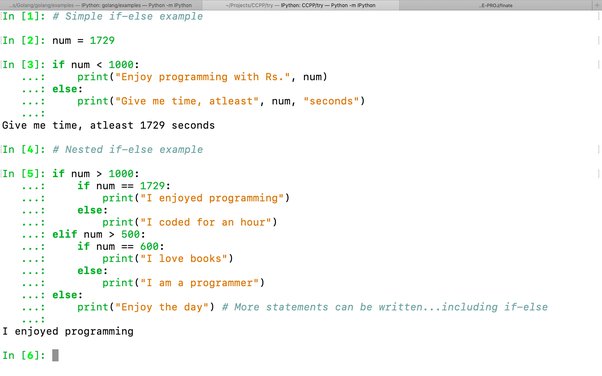Viewport: 602px width, 376px height.
Task: Click the line "elif num > 500:"
Action: point(99,234)
